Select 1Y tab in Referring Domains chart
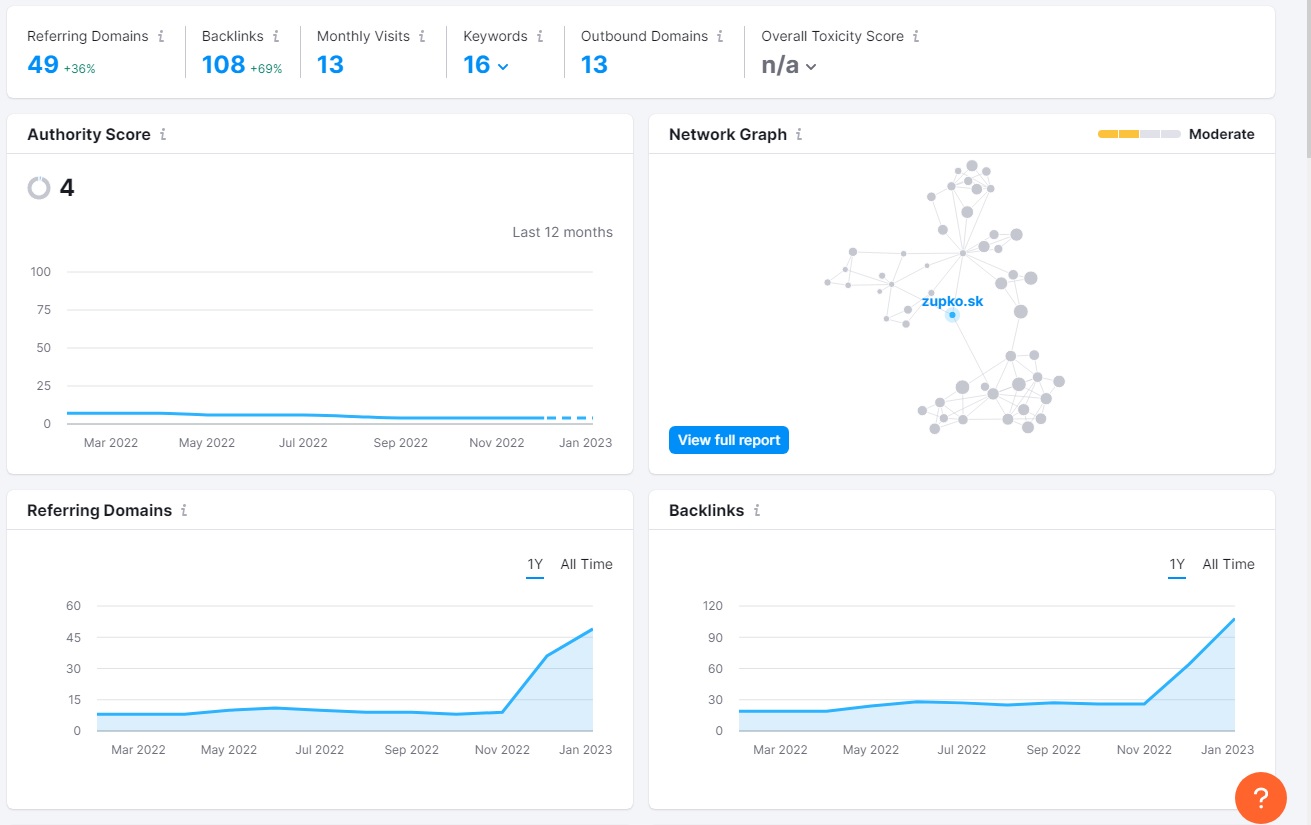 [x=535, y=565]
